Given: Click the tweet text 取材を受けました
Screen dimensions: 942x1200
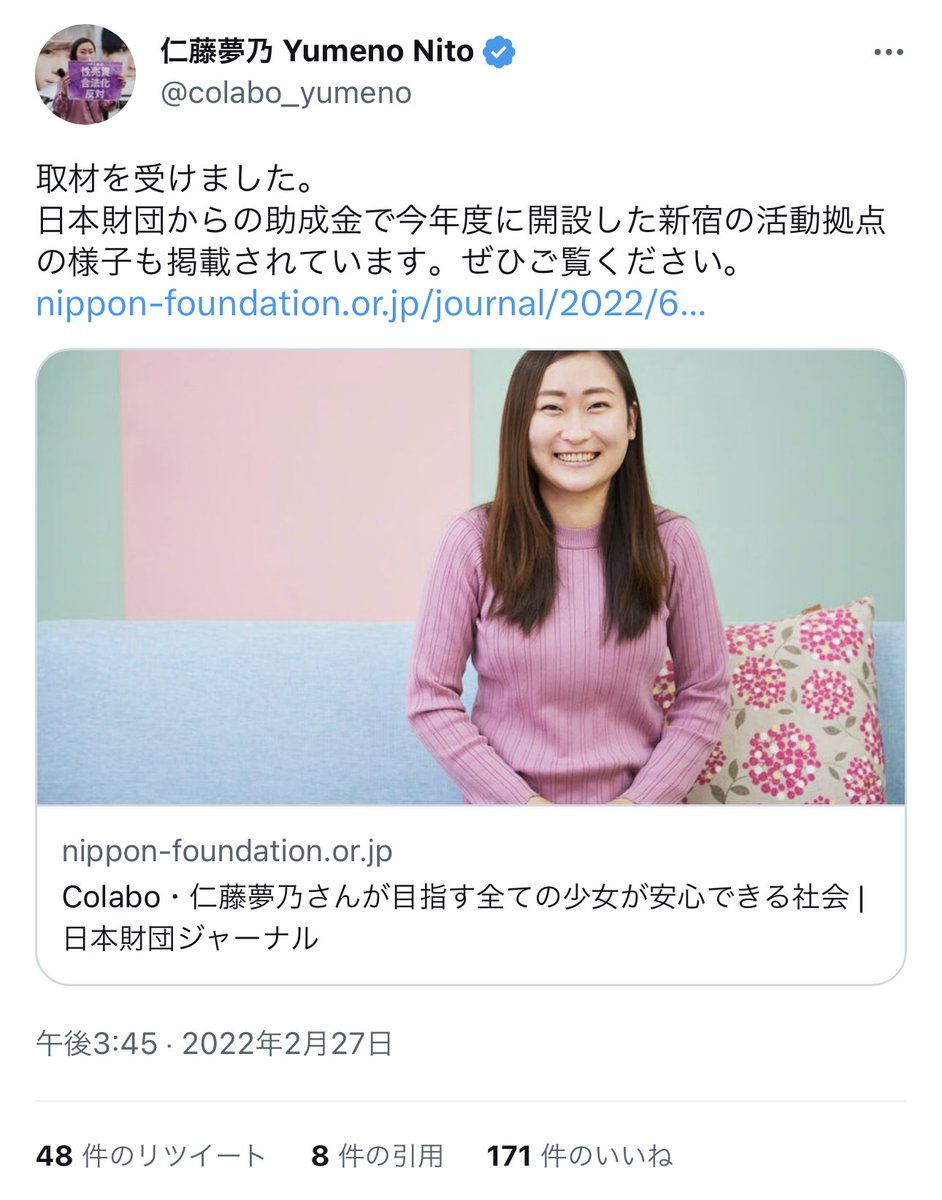Looking at the screenshot, I should pos(175,182).
